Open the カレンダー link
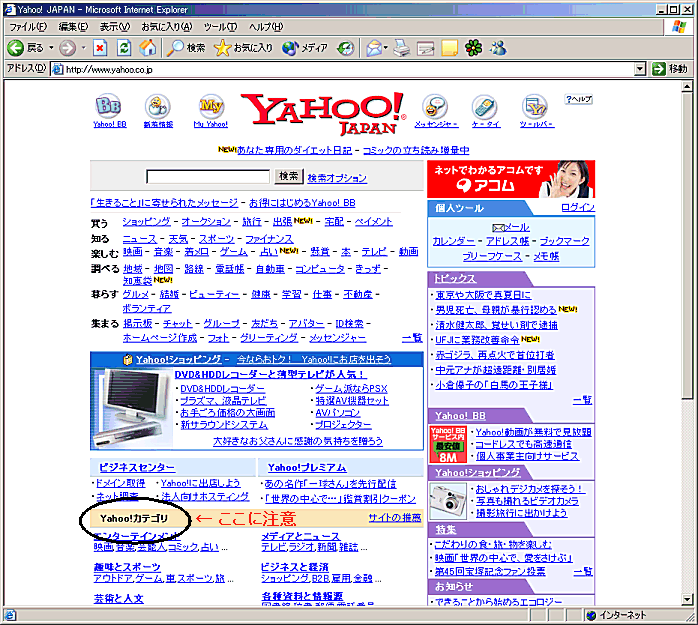 click(x=453, y=241)
